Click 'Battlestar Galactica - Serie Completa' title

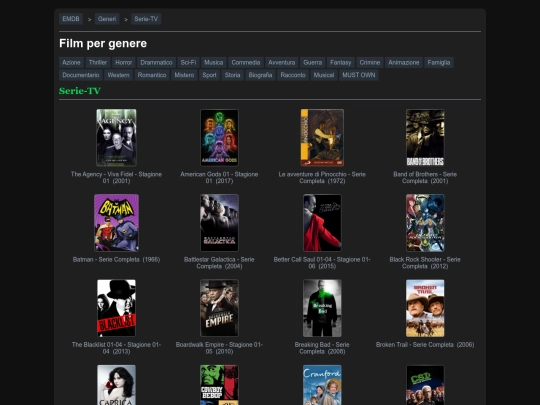click(x=219, y=263)
